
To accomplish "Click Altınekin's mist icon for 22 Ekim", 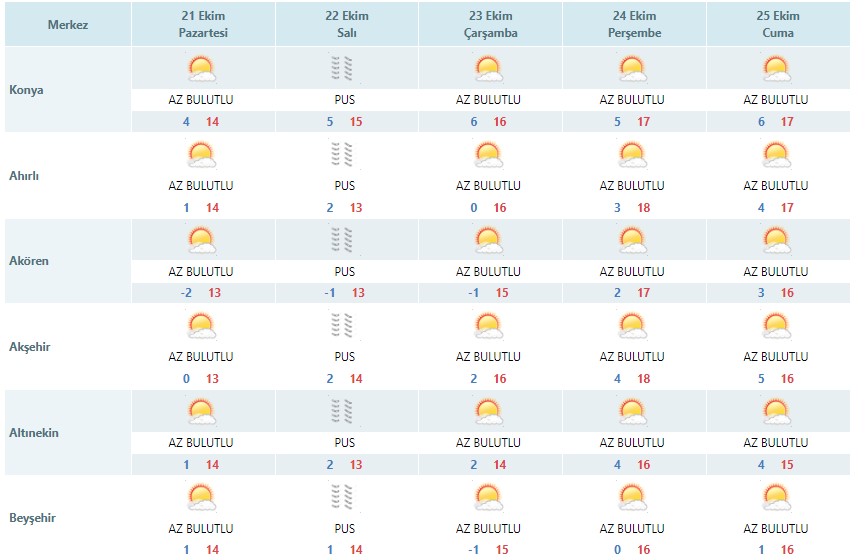I will [342, 412].
